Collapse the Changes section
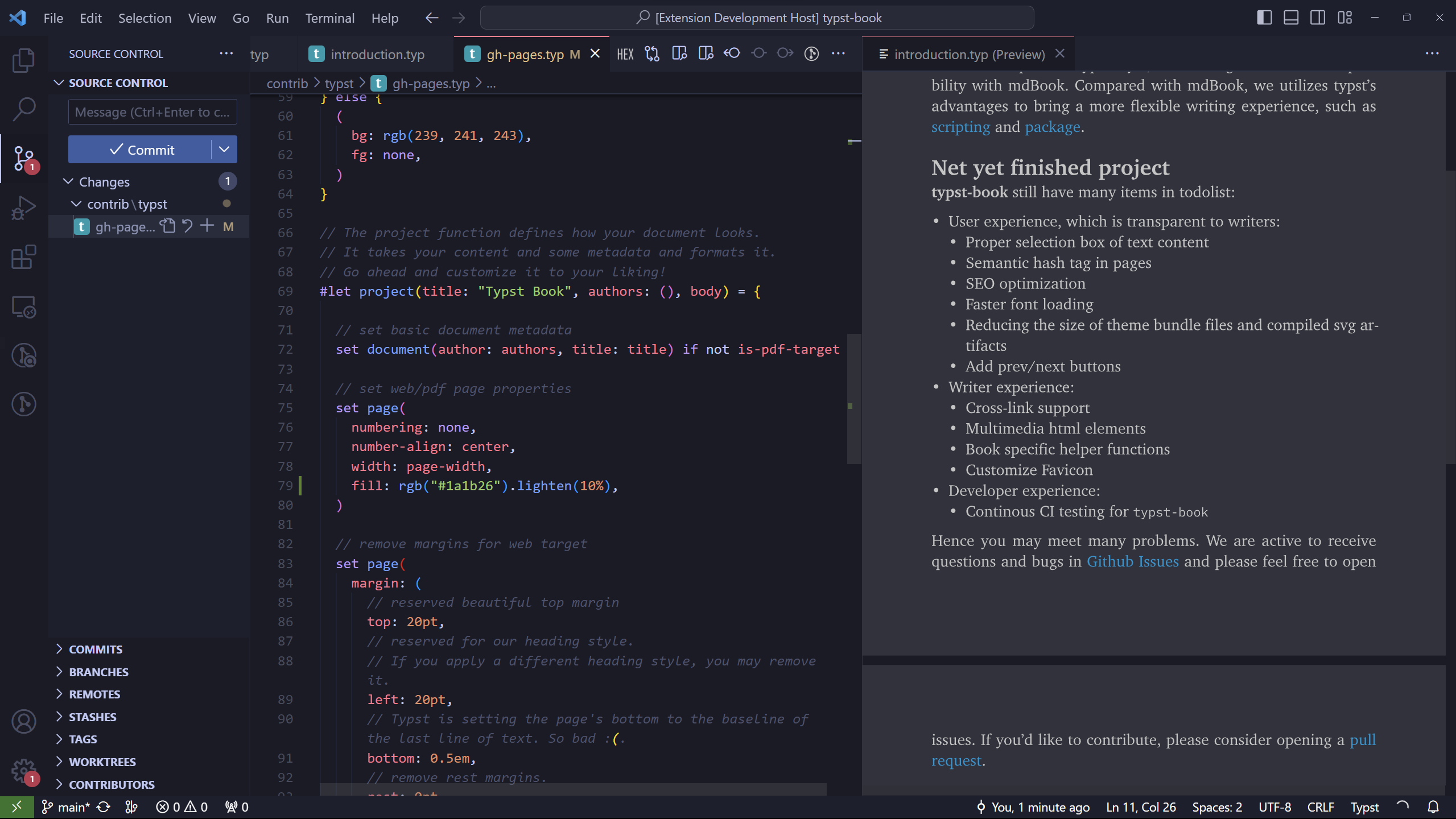 click(68, 181)
